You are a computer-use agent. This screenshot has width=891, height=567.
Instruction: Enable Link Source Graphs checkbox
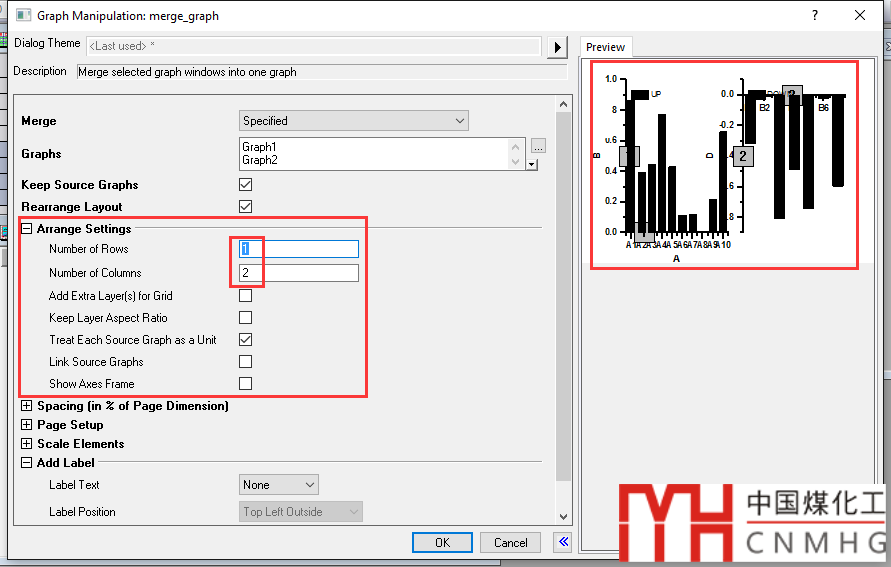click(x=245, y=362)
